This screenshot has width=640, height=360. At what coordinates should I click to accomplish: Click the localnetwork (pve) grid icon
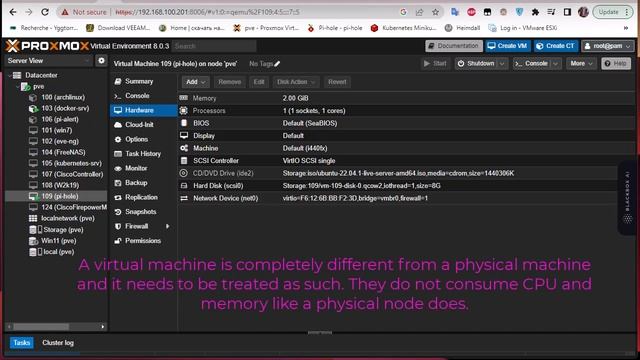coord(33,218)
